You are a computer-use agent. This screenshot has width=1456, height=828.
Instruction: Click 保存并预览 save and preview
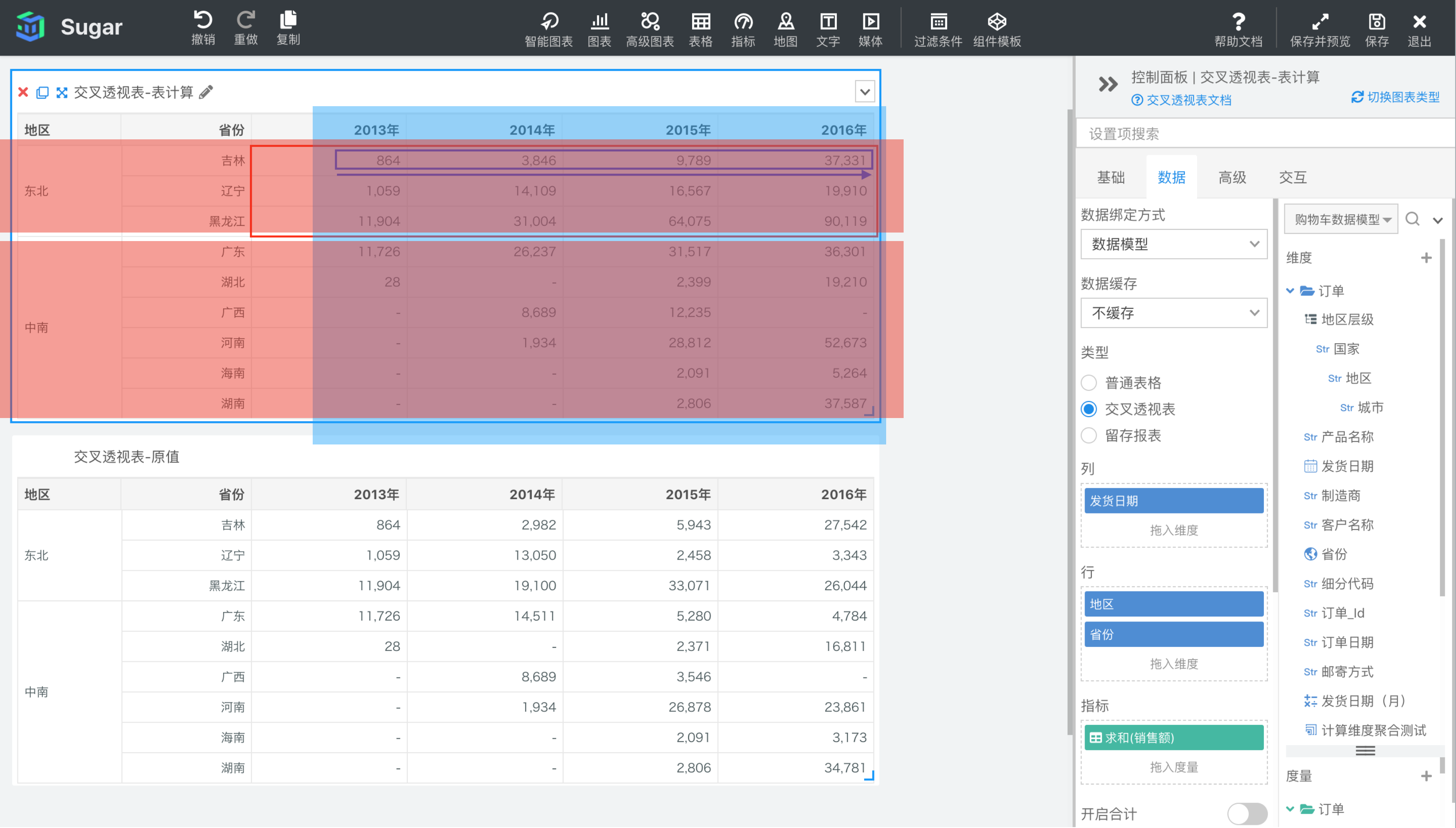click(1320, 30)
